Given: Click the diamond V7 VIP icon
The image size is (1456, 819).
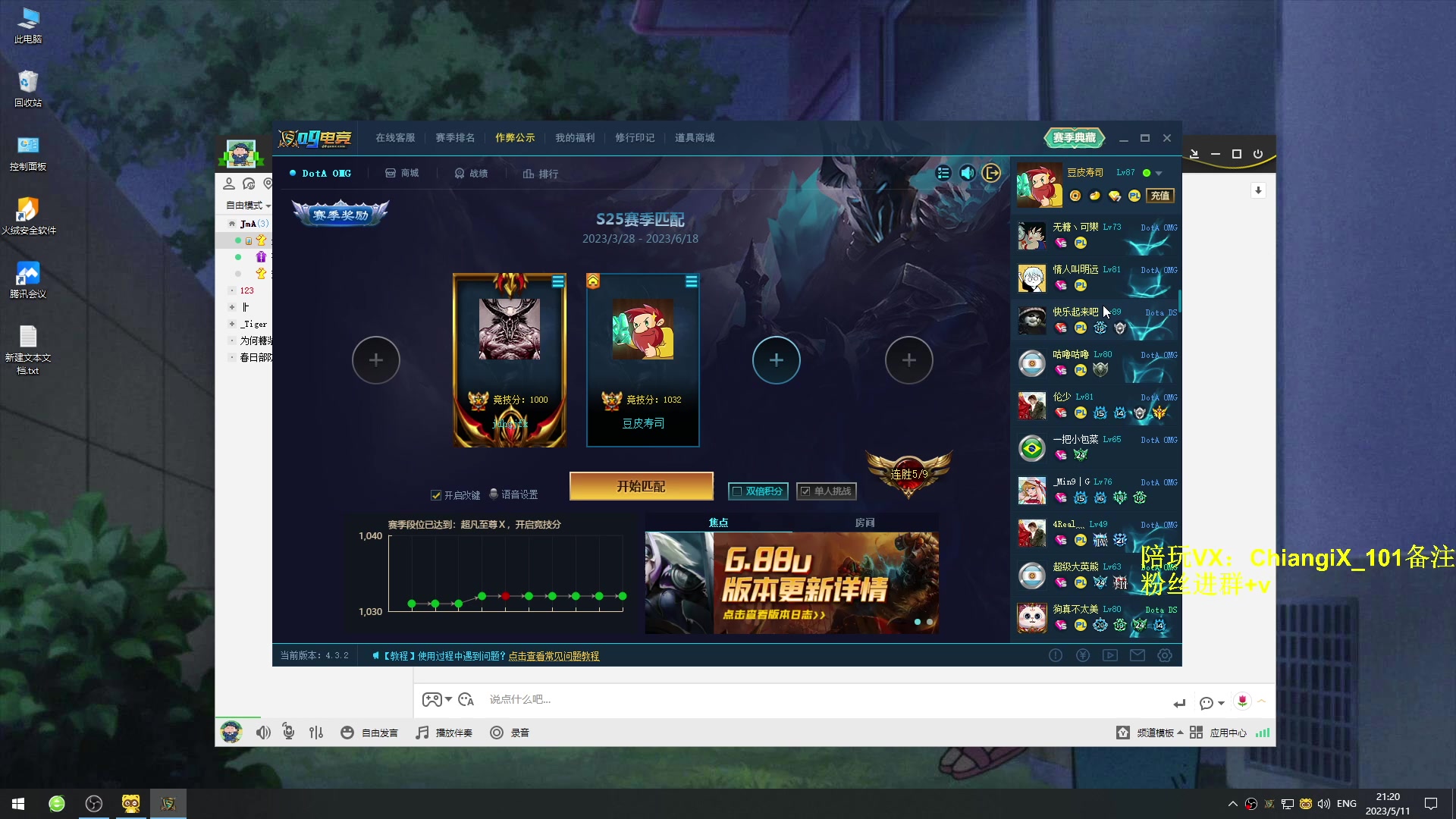Looking at the screenshot, I should click(1115, 196).
